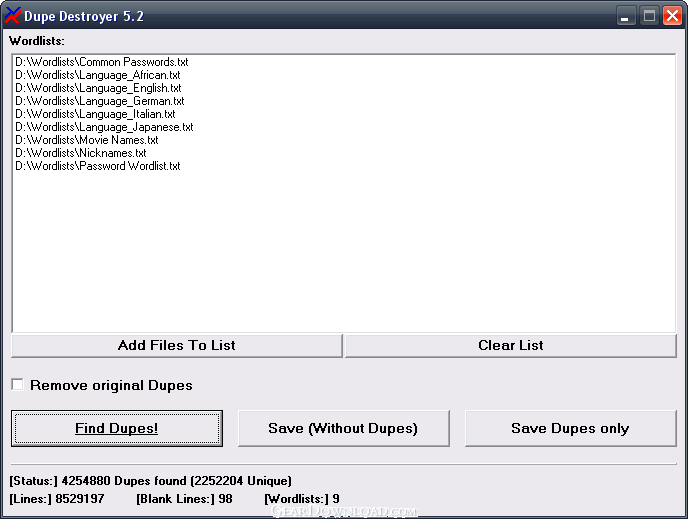Clear the wordlist with Clear List
Viewport: 688px width, 519px height.
pyautogui.click(x=511, y=345)
